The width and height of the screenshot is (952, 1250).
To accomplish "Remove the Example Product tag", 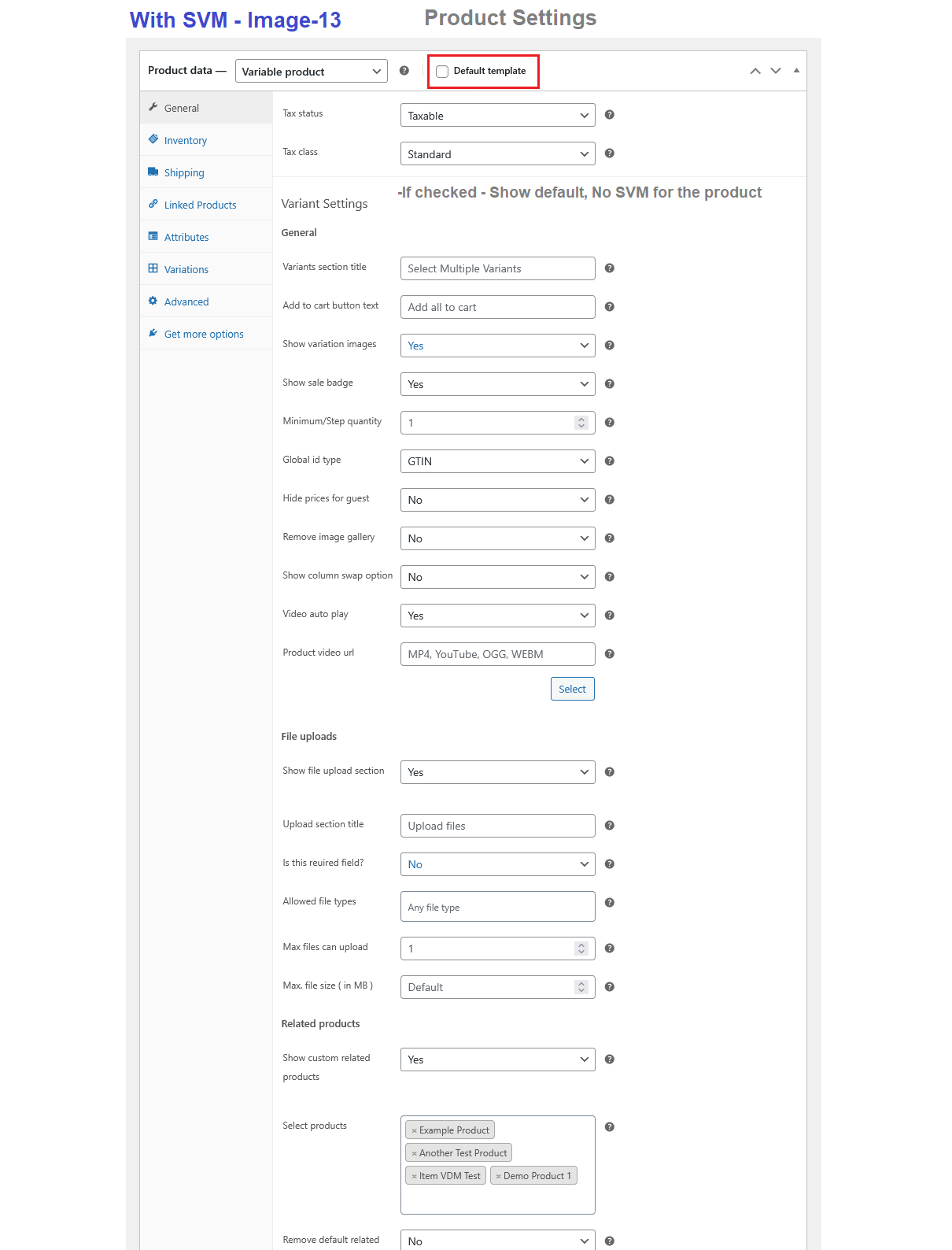I will [x=414, y=1130].
